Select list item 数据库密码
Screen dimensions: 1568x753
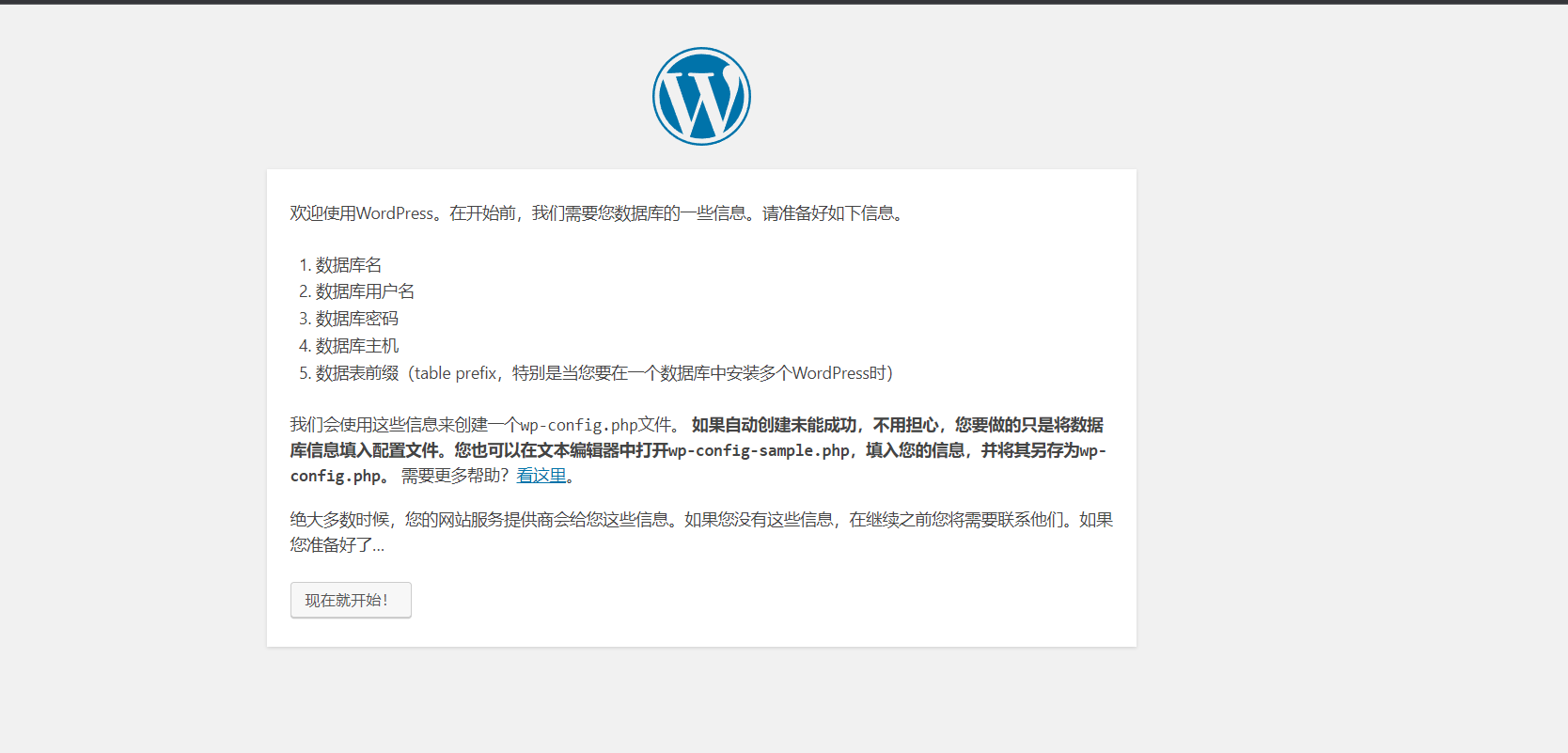click(x=357, y=319)
